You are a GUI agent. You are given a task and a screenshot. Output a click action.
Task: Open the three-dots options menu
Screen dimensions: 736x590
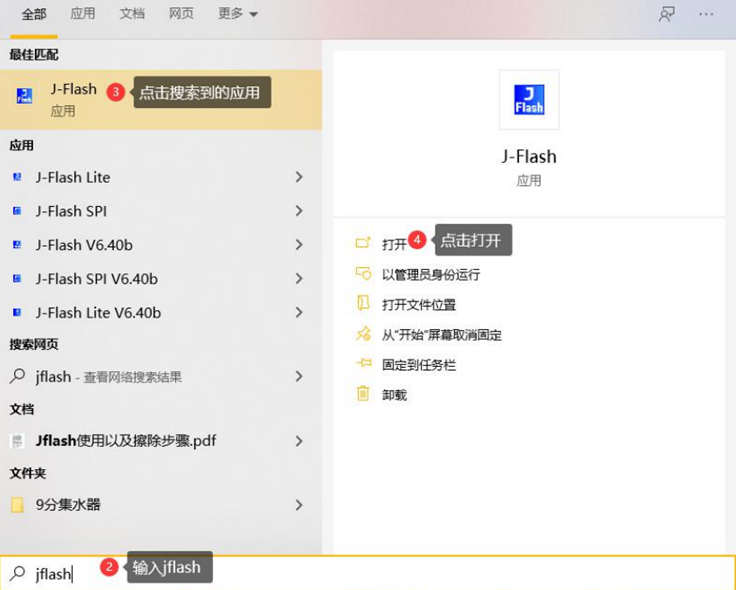[706, 14]
